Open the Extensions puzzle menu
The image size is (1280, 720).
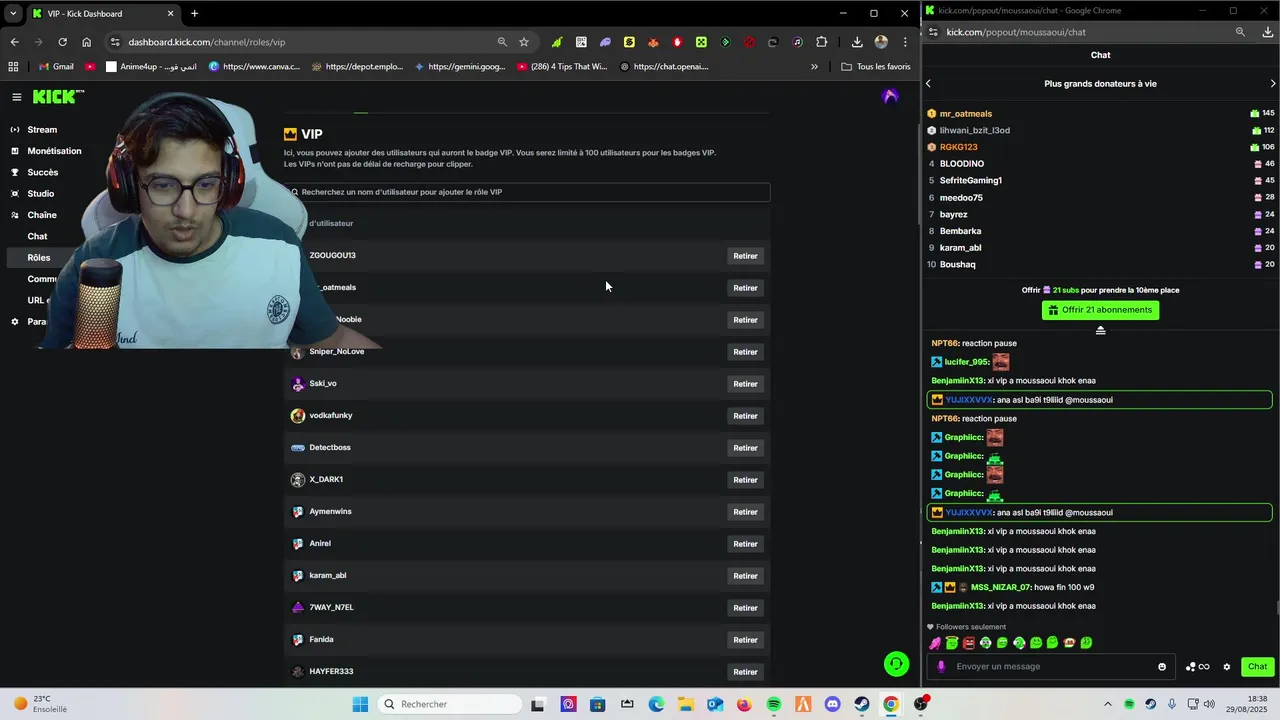(x=822, y=42)
